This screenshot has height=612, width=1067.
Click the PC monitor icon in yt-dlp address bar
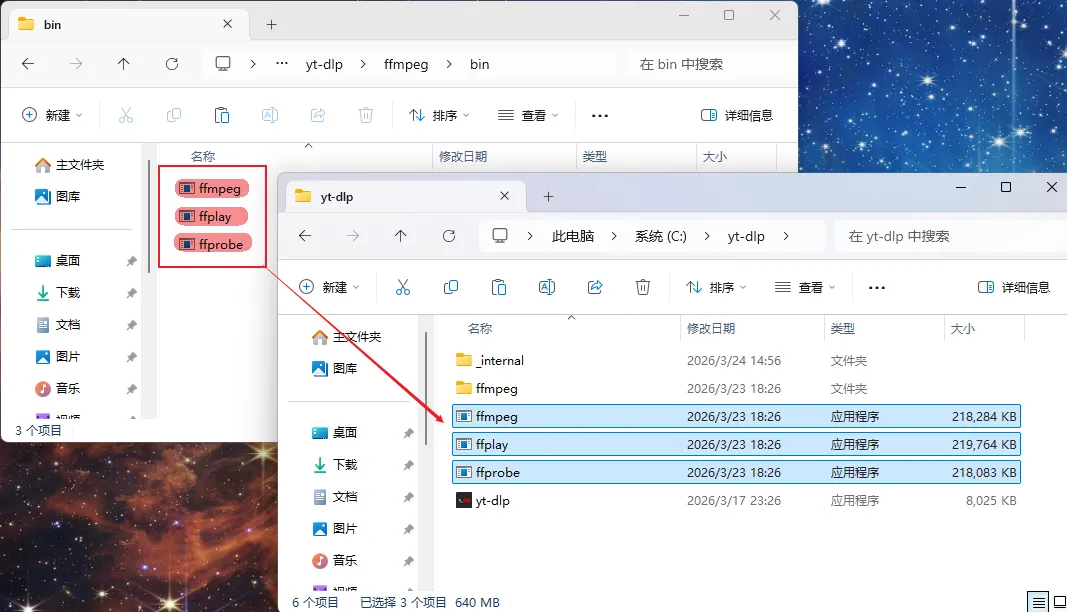coord(500,236)
